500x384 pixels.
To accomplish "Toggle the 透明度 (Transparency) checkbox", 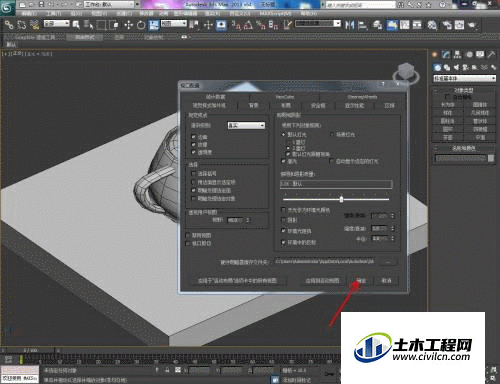I will point(193,152).
